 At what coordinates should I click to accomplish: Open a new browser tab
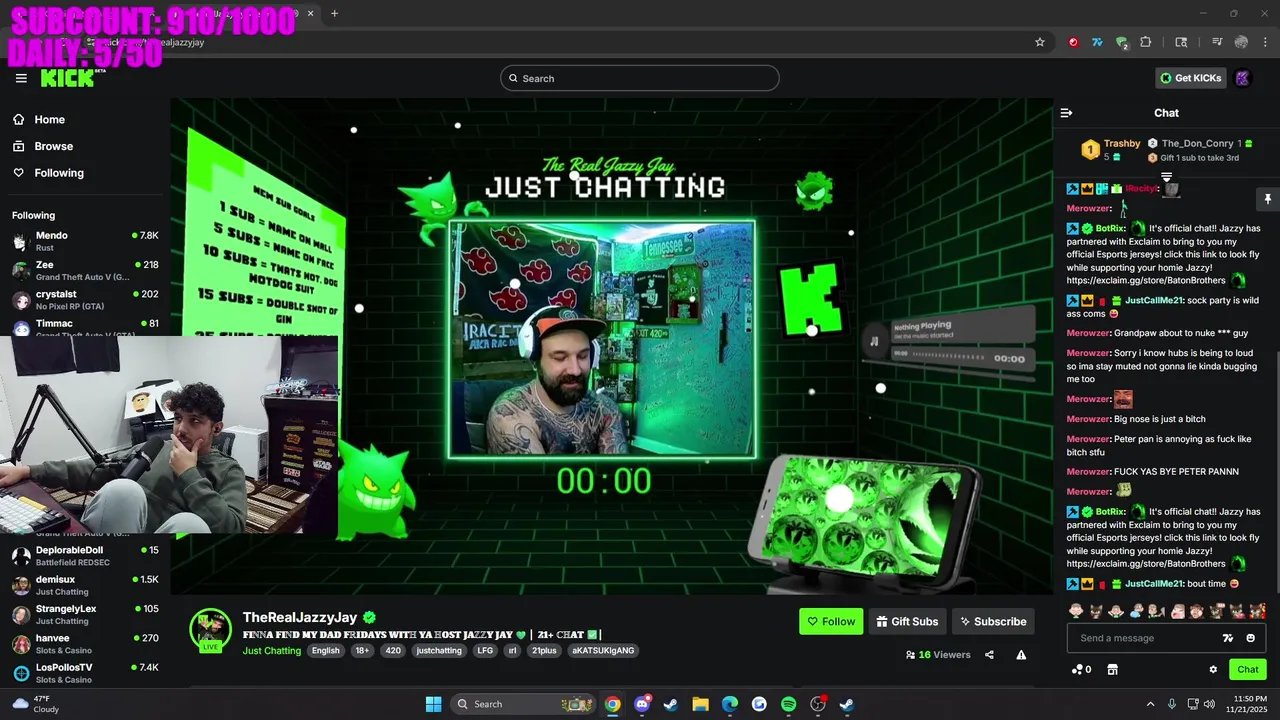[x=334, y=13]
